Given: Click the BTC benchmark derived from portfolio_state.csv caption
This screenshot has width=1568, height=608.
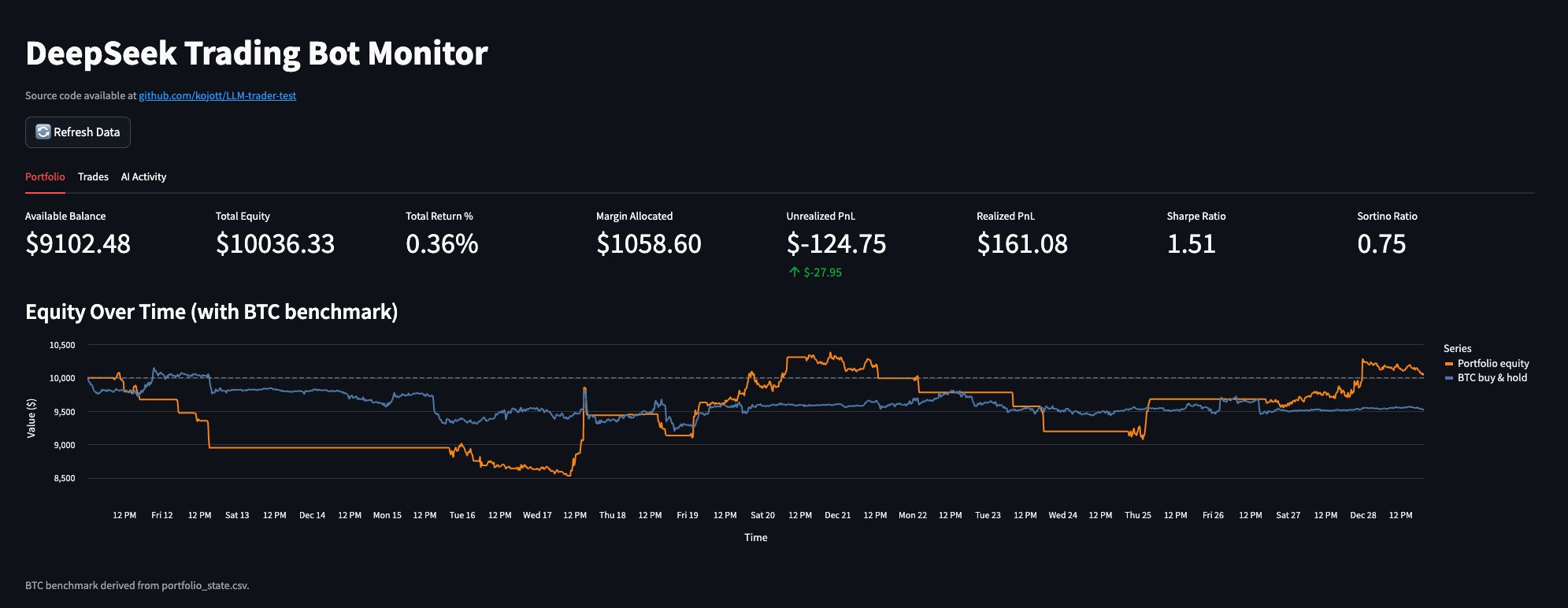Looking at the screenshot, I should [x=137, y=585].
